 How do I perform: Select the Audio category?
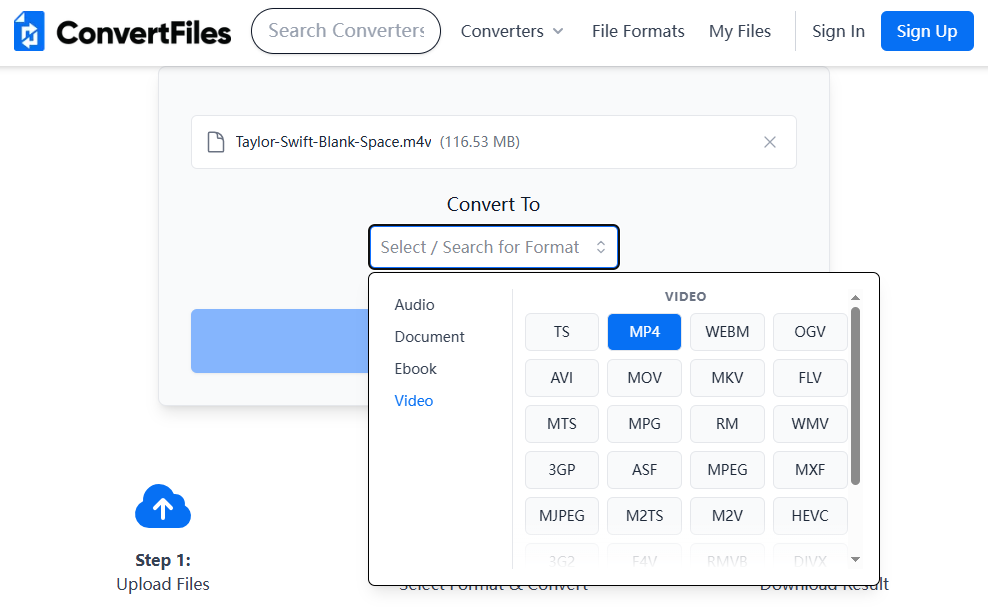pos(414,305)
